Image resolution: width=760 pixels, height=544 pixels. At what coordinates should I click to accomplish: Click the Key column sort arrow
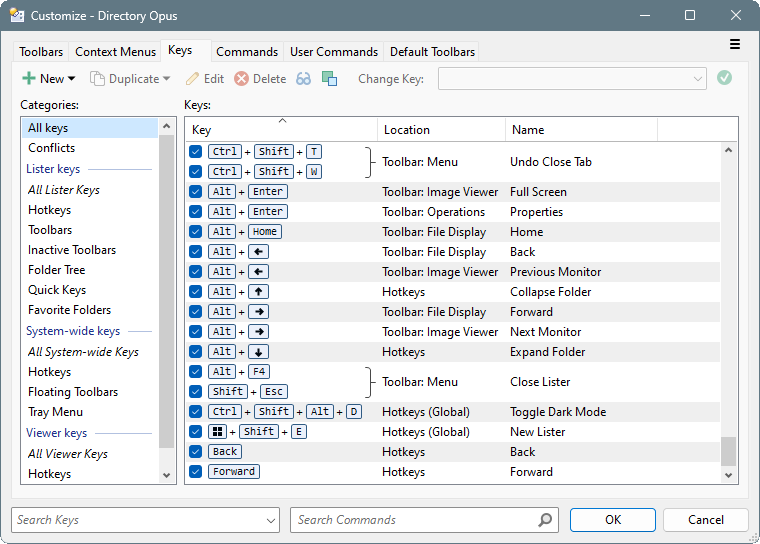[x=283, y=120]
